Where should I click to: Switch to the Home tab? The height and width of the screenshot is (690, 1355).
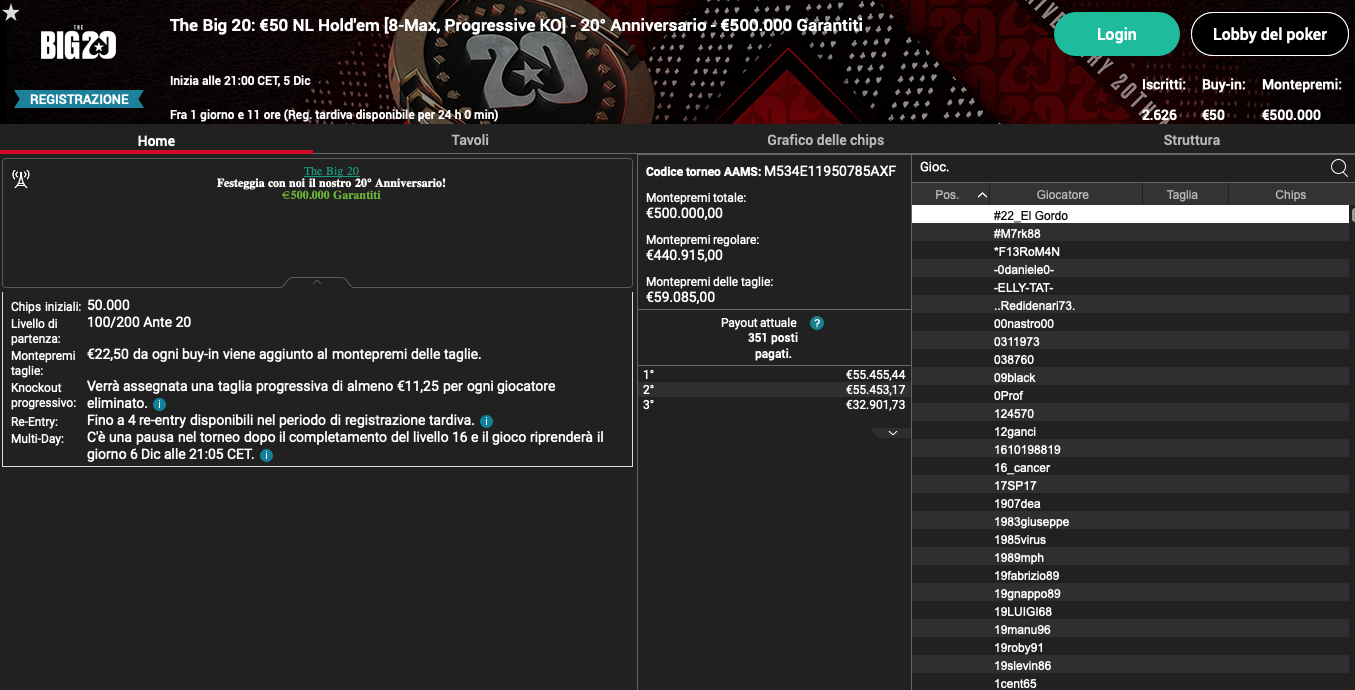(x=156, y=141)
